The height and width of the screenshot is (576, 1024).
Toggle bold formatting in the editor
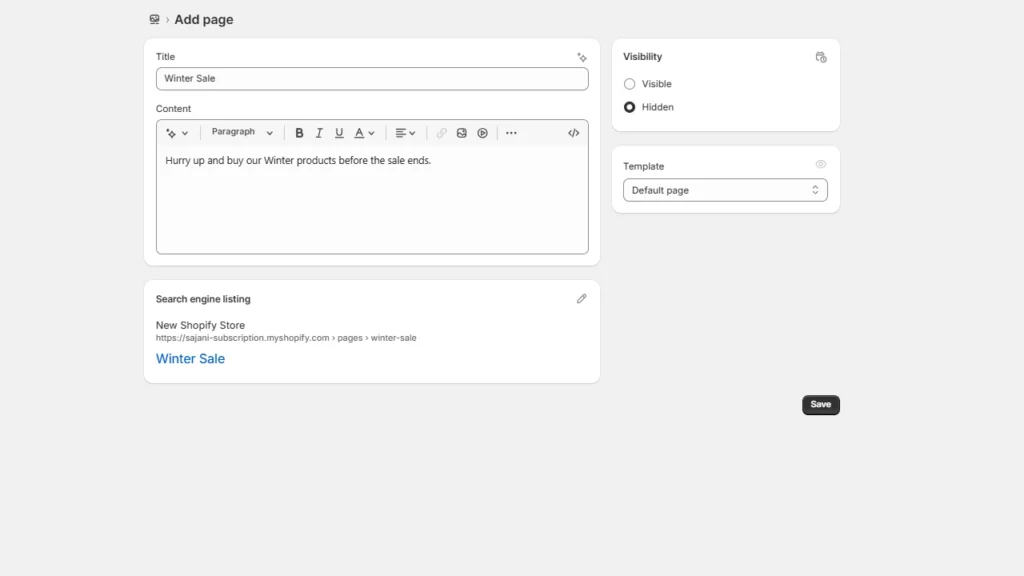tap(299, 132)
